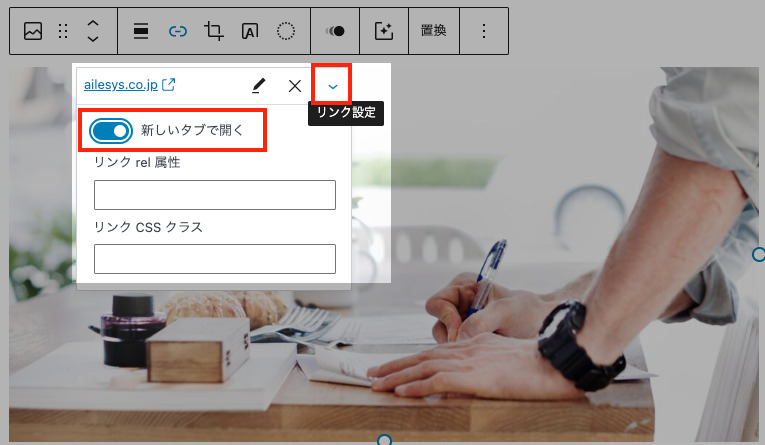Click the image block type icon
This screenshot has width=765, height=445.
(x=33, y=31)
